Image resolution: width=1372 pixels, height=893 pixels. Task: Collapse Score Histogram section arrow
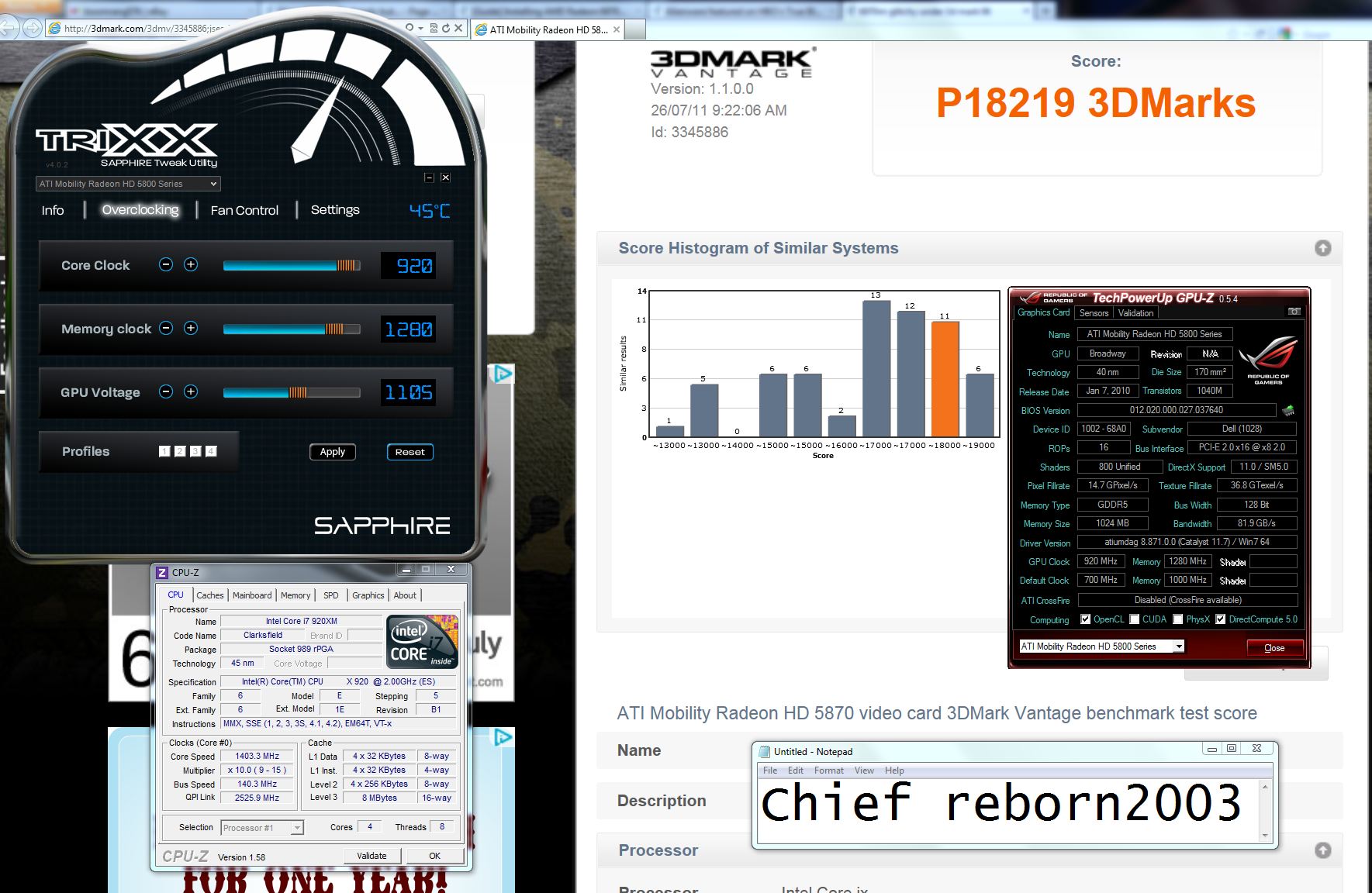coord(1323,248)
